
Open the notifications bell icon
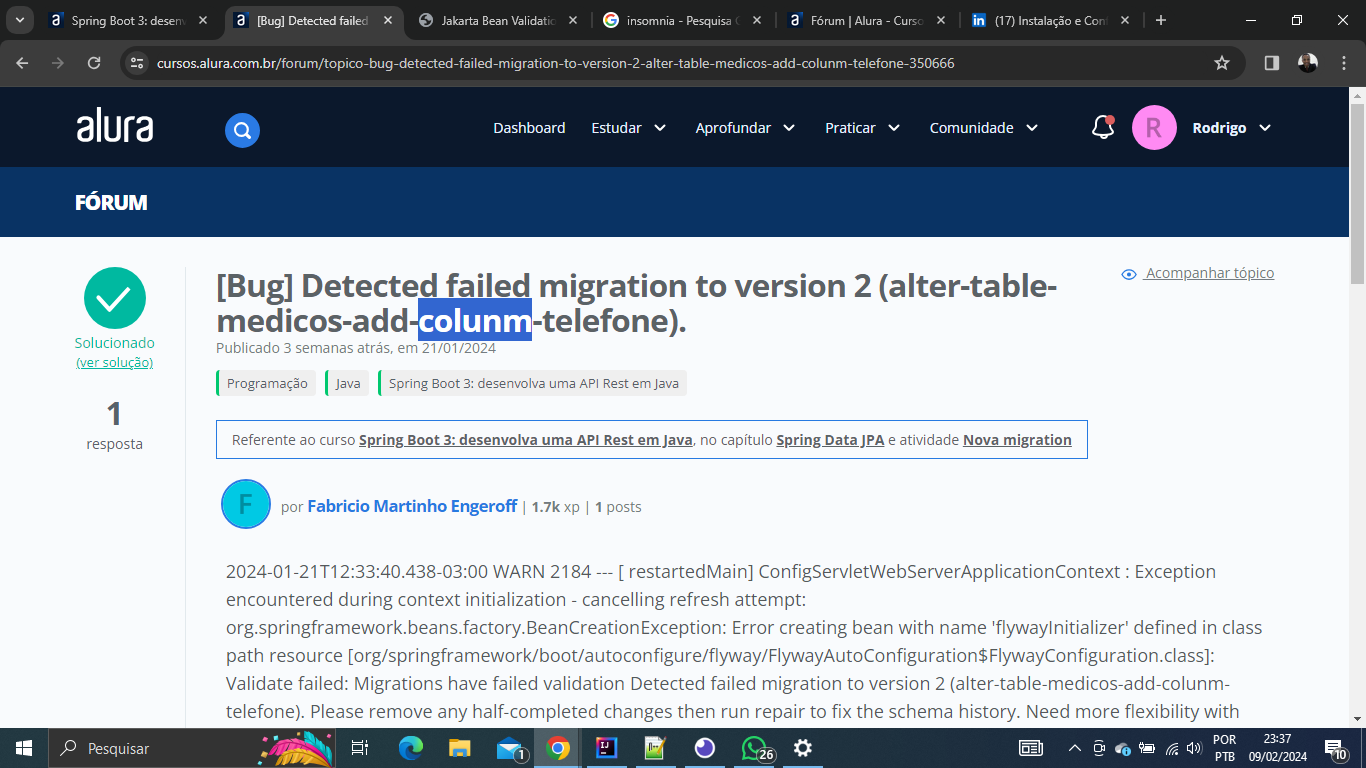tap(1103, 128)
